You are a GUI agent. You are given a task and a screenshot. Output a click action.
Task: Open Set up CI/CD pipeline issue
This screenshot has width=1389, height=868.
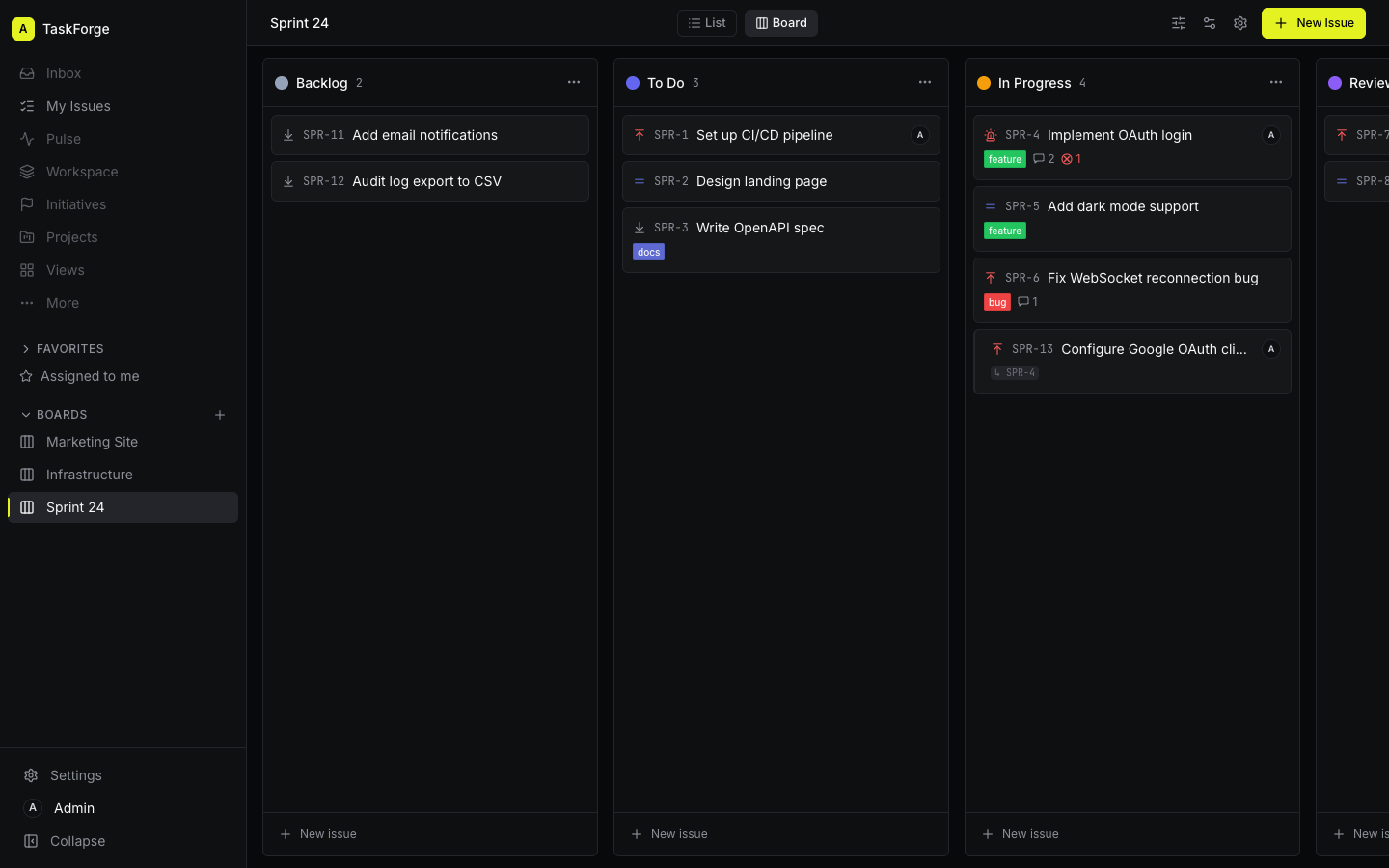781,135
